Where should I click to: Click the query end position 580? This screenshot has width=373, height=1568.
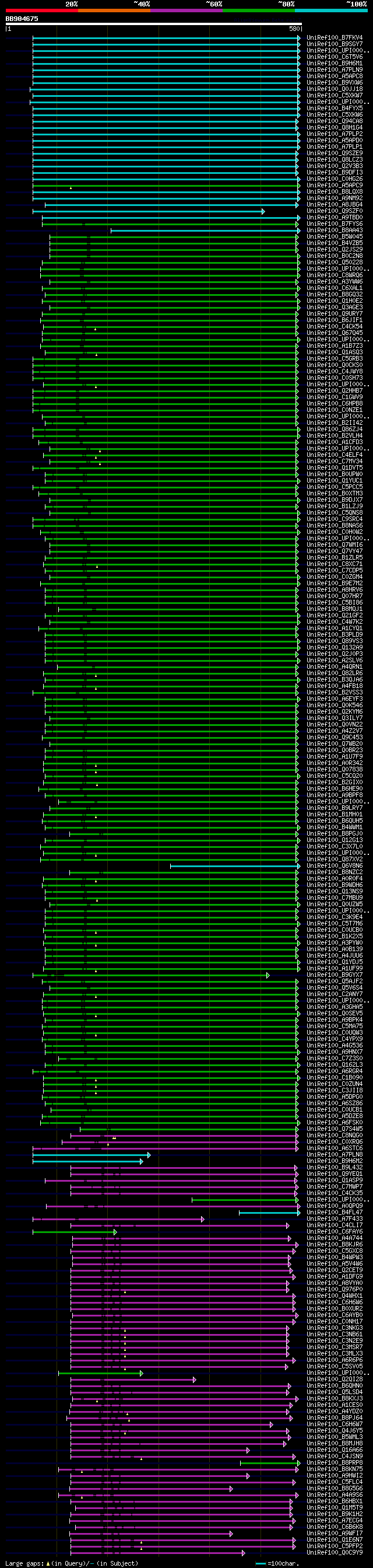tap(294, 29)
